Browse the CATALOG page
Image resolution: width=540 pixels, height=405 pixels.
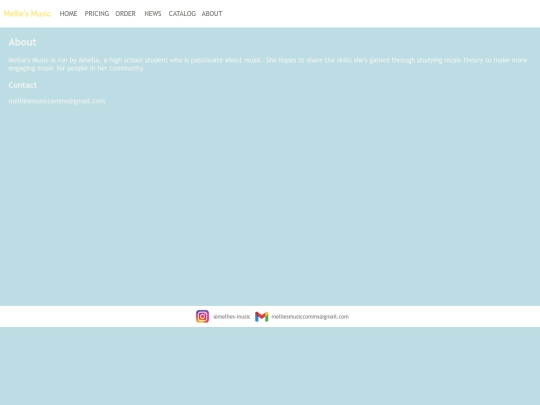(182, 13)
